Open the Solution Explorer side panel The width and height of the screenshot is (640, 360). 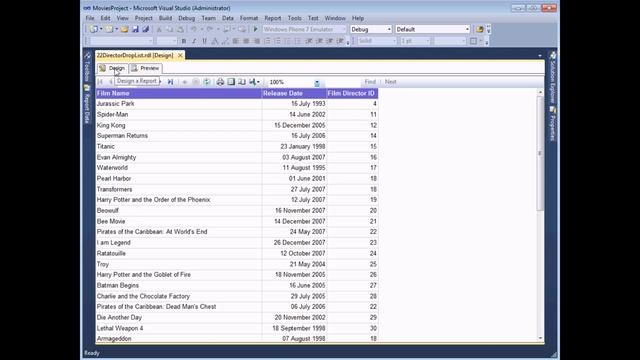(553, 78)
